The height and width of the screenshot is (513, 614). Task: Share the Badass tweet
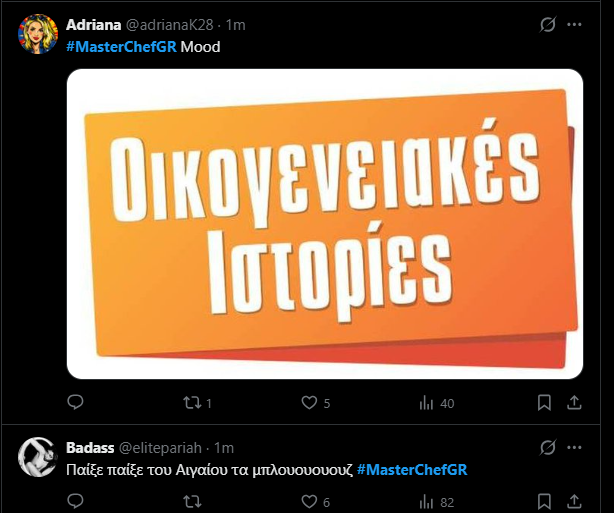[x=575, y=501]
